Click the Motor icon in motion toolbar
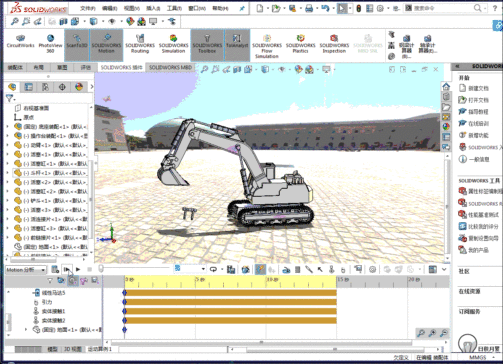Screen dimensions: 503x364 coord(286,269)
